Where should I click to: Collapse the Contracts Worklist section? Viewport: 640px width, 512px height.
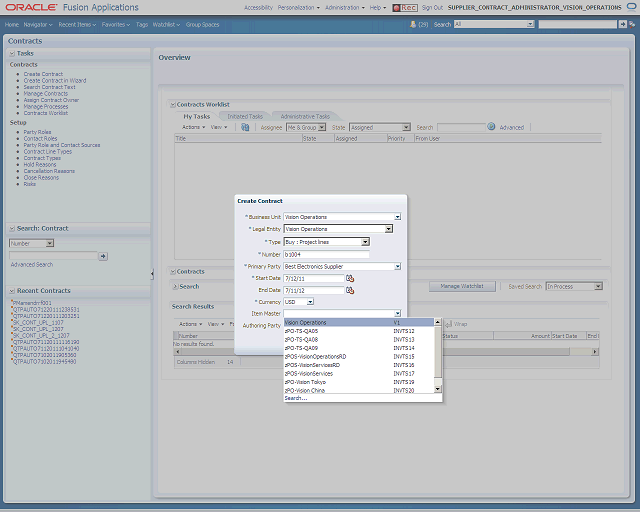point(173,105)
